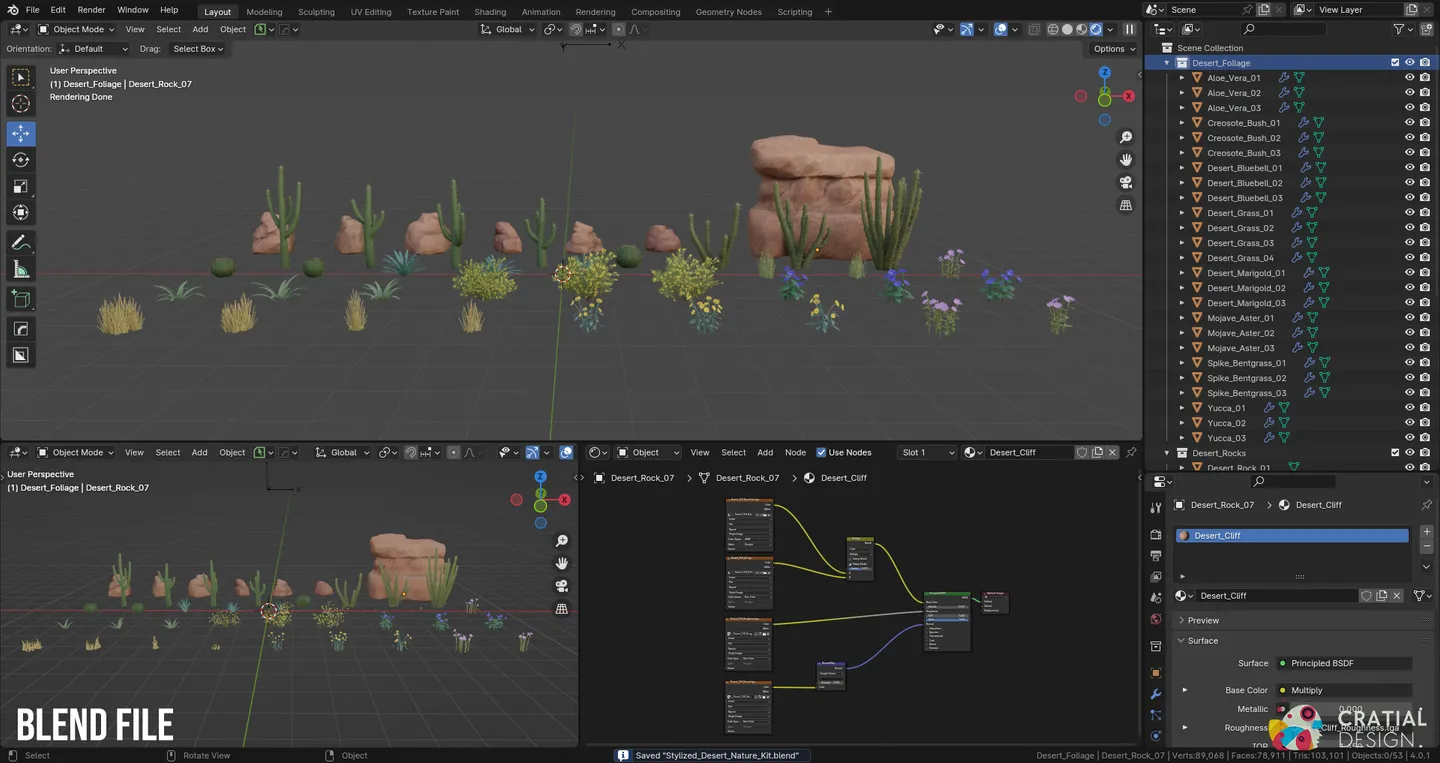The width and height of the screenshot is (1440, 763).
Task: Click zoom magnifier in main viewport
Action: 1126,137
